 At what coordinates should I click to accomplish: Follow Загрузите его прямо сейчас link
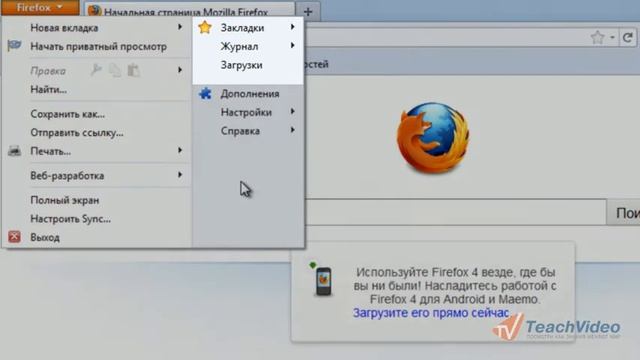point(431,313)
